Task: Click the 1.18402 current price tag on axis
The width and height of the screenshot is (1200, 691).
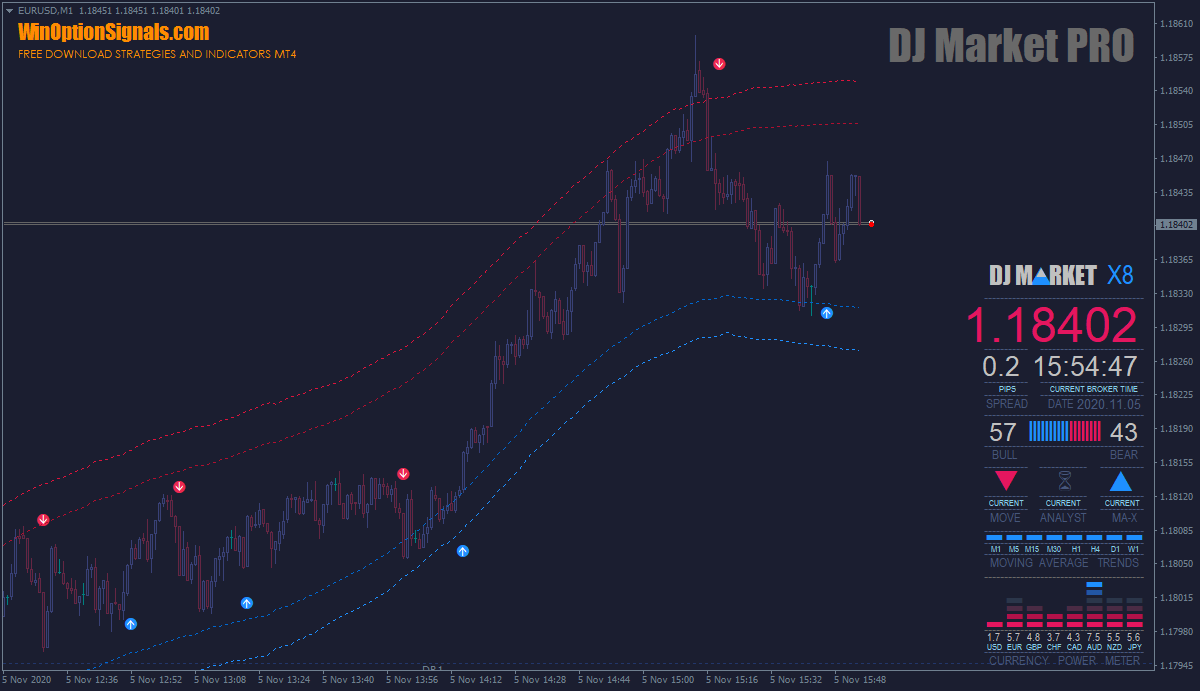Action: [x=1175, y=225]
